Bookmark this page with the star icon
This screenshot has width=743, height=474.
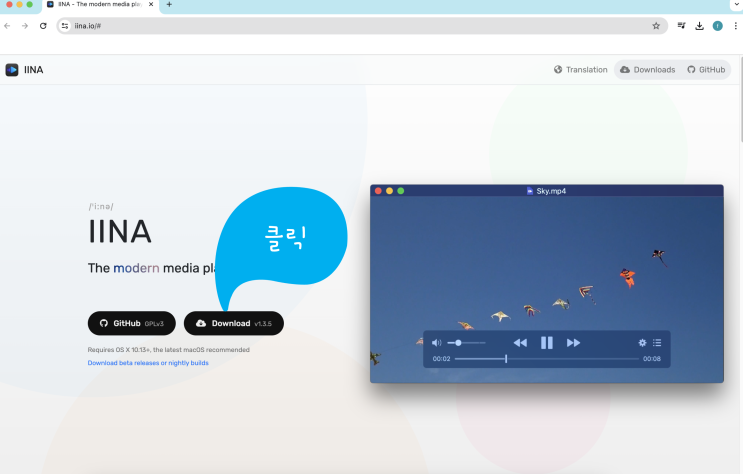(656, 26)
